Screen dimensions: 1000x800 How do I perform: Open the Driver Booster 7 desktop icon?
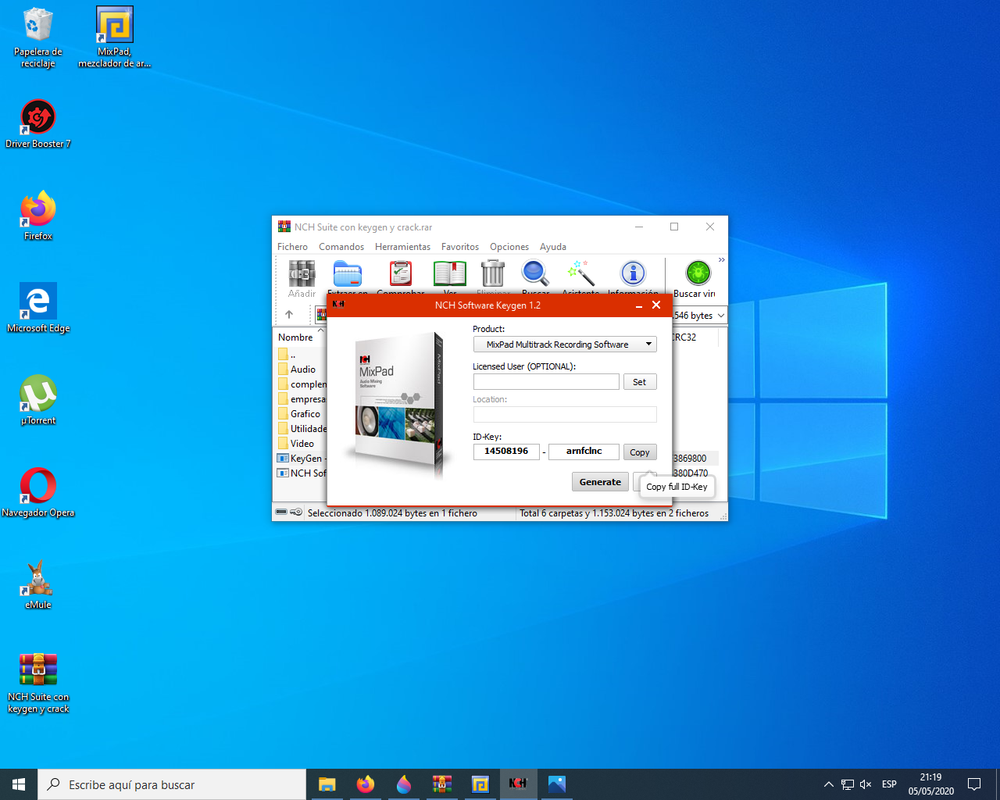click(38, 124)
